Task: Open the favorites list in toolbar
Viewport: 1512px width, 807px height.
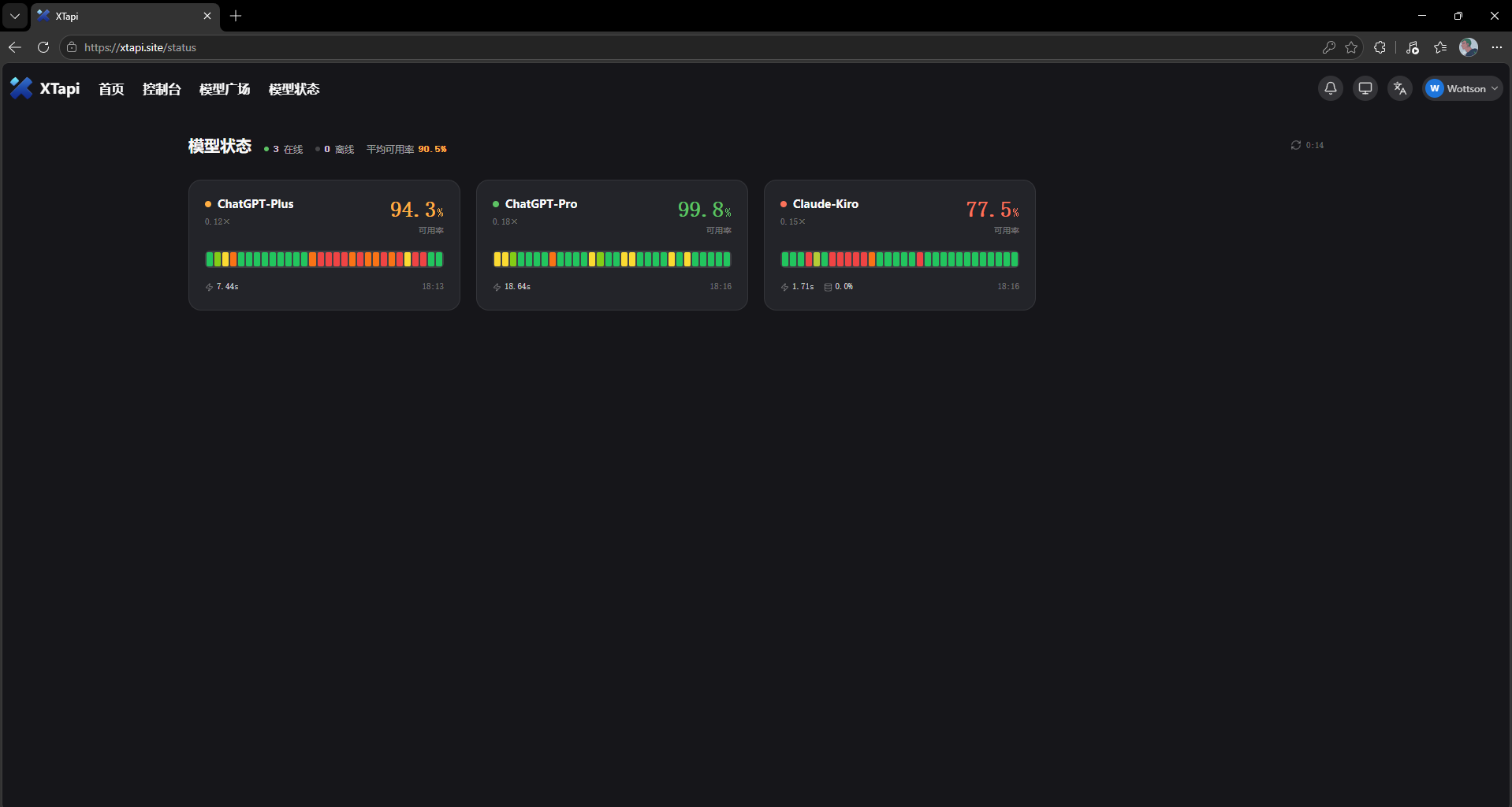Action: click(1440, 47)
